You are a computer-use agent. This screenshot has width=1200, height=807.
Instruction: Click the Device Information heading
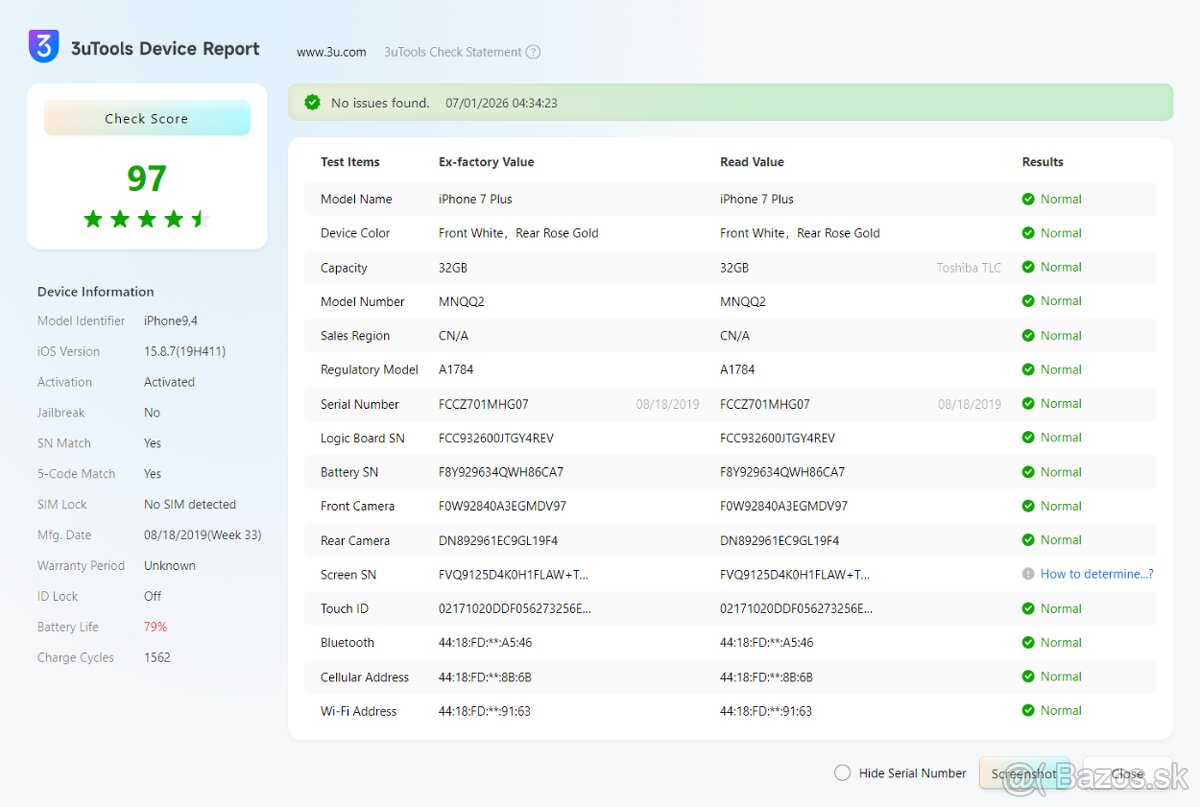pos(96,292)
